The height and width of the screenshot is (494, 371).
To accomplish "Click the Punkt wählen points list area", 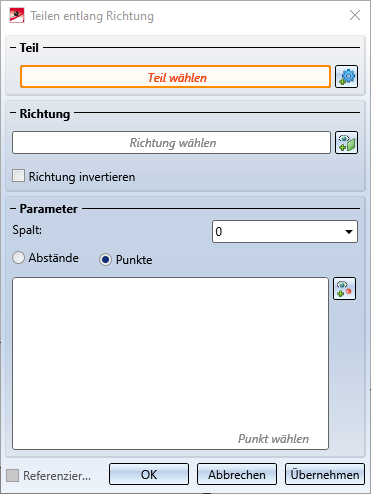I will pyautogui.click(x=170, y=363).
